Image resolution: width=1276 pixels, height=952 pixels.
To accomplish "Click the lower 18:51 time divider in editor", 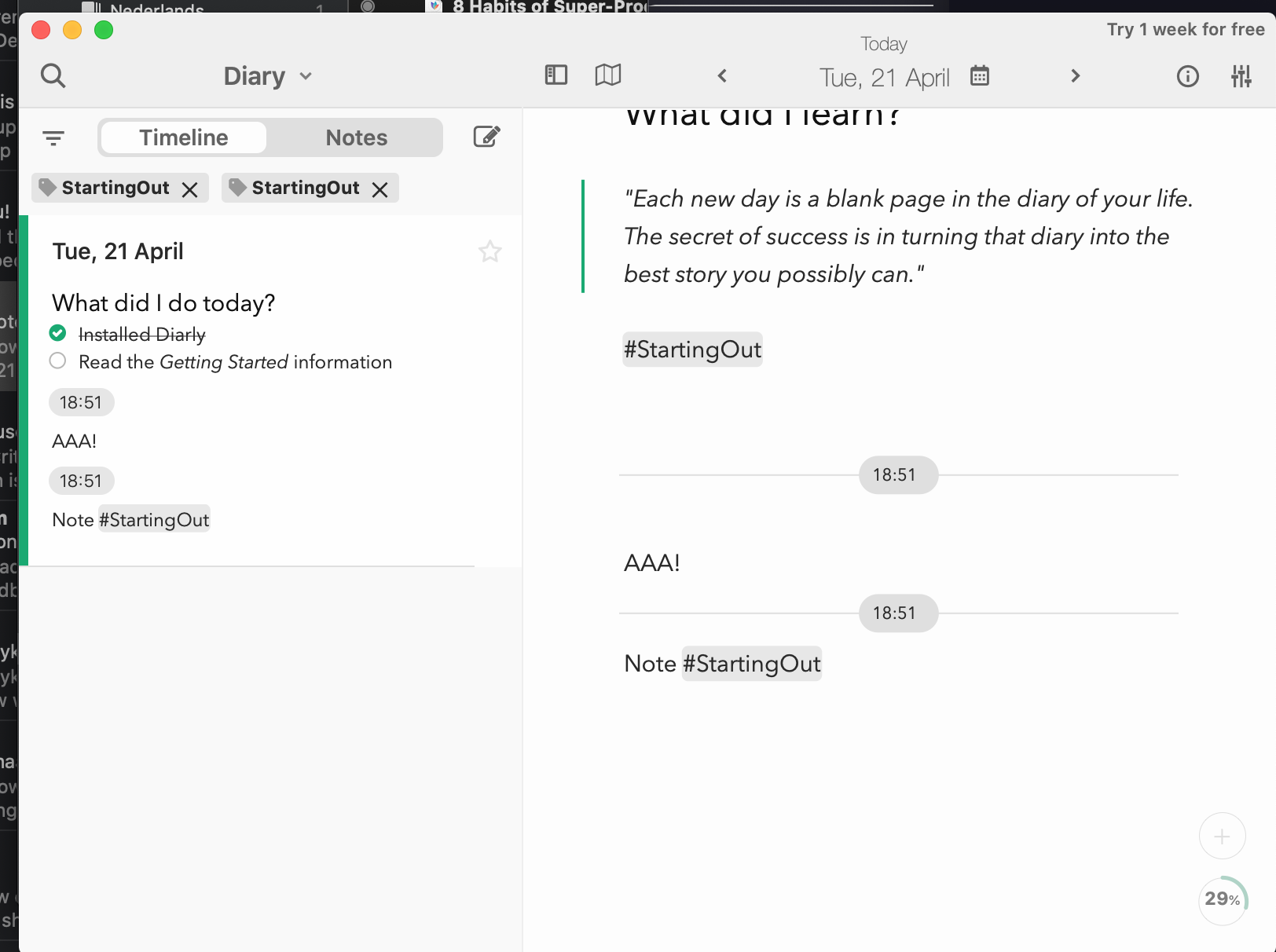I will (x=898, y=613).
